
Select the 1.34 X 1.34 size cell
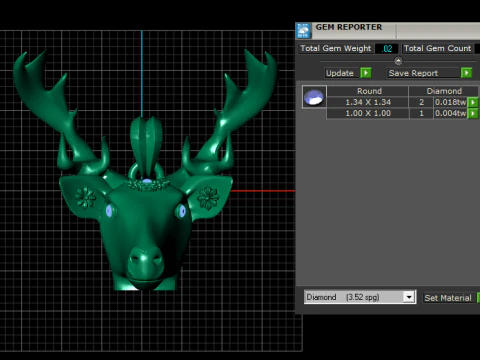point(368,102)
